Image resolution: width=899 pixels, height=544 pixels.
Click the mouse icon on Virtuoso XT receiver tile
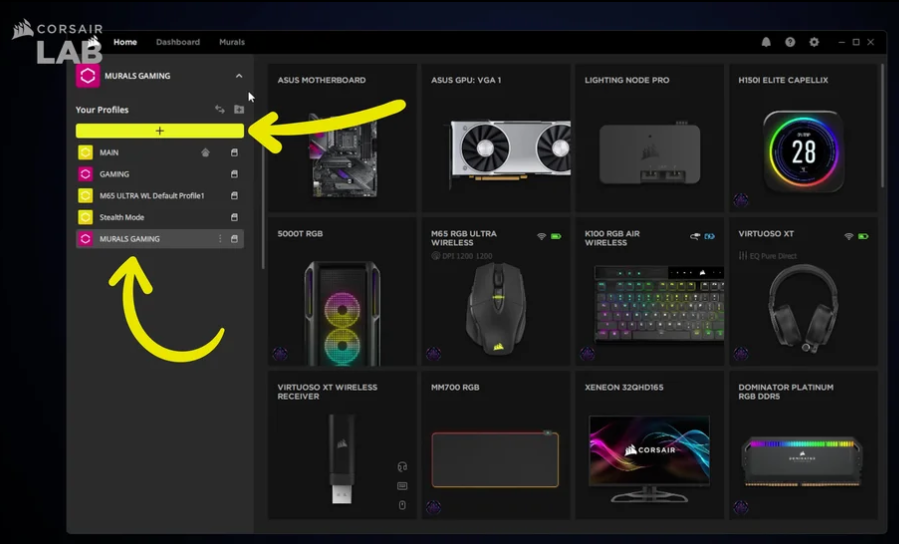(x=402, y=505)
